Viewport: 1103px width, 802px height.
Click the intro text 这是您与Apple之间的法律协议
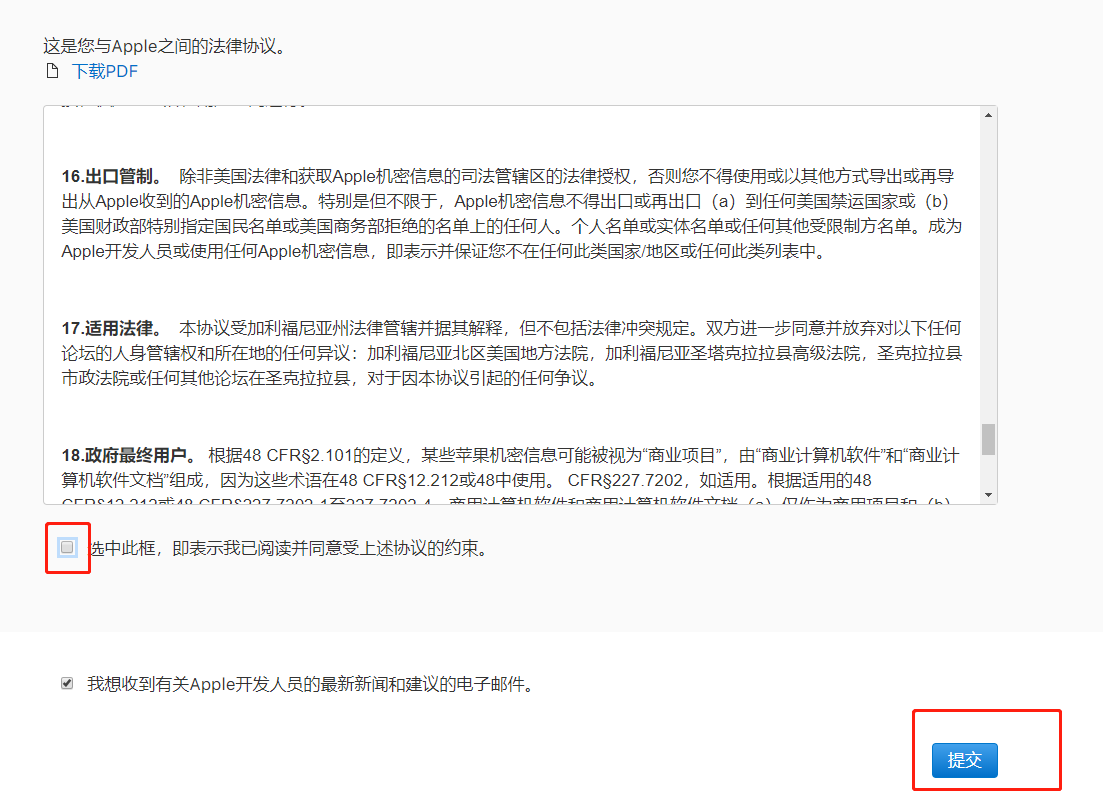click(x=164, y=46)
